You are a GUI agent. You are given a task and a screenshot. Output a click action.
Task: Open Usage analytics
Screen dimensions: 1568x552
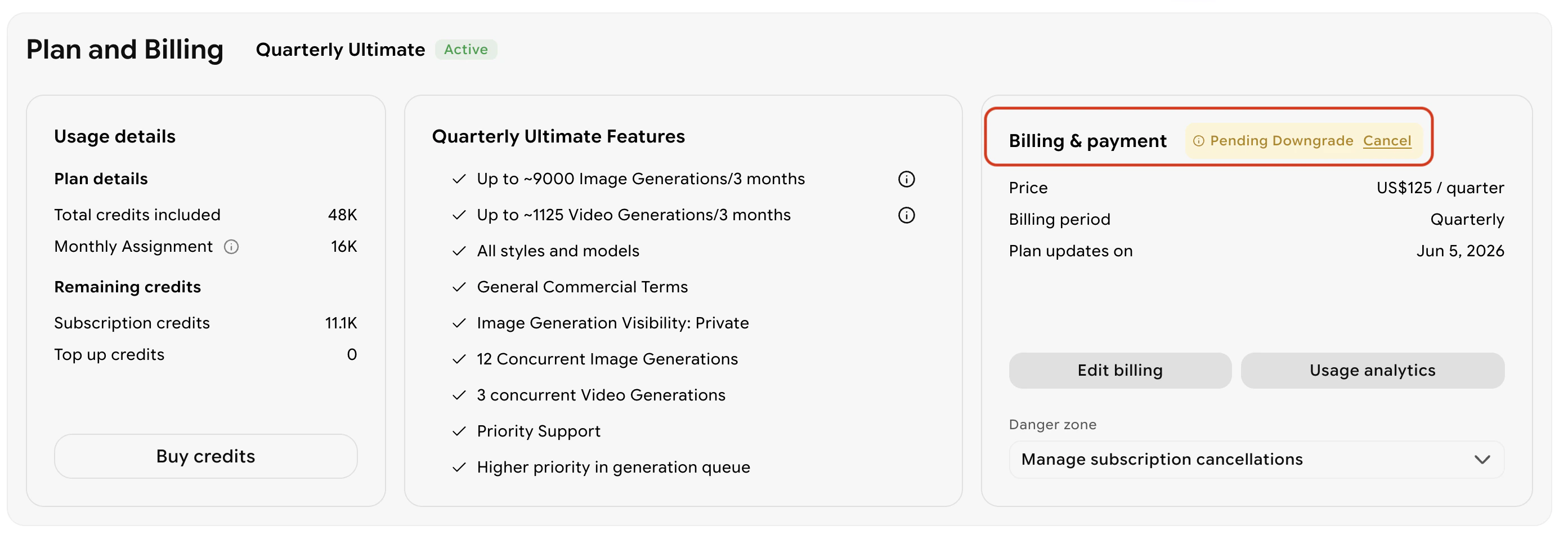[x=1372, y=371]
